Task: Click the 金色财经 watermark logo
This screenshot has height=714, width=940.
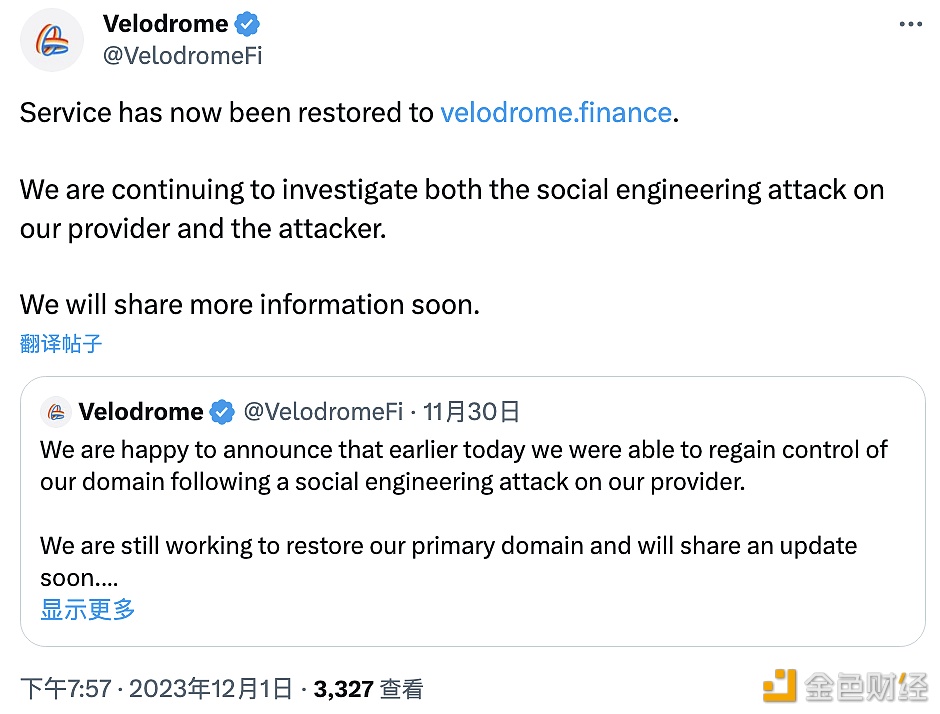Action: [844, 686]
